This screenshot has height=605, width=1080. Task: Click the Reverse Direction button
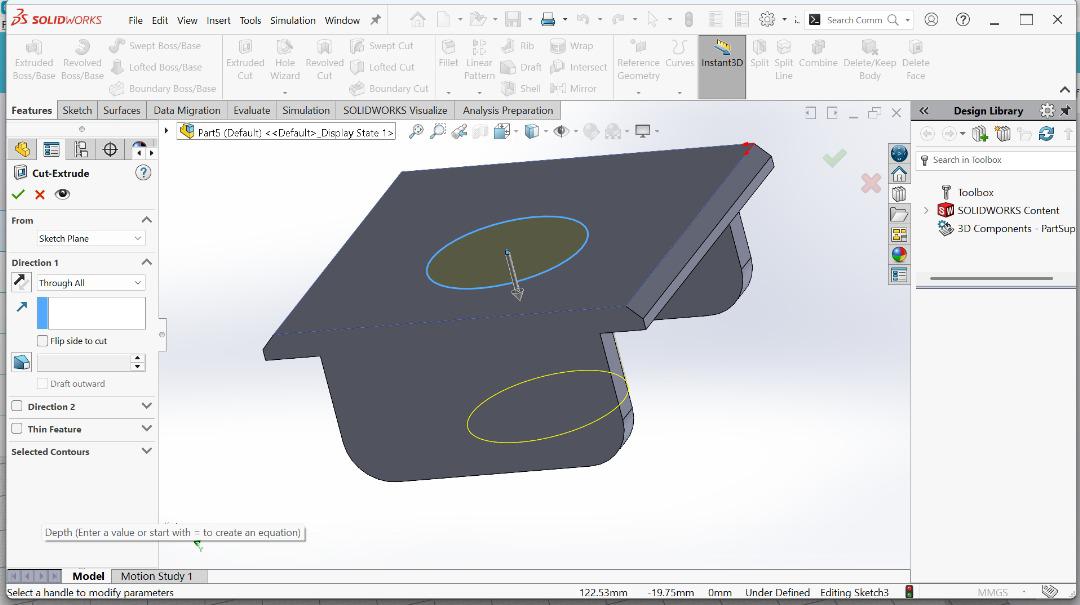point(21,282)
